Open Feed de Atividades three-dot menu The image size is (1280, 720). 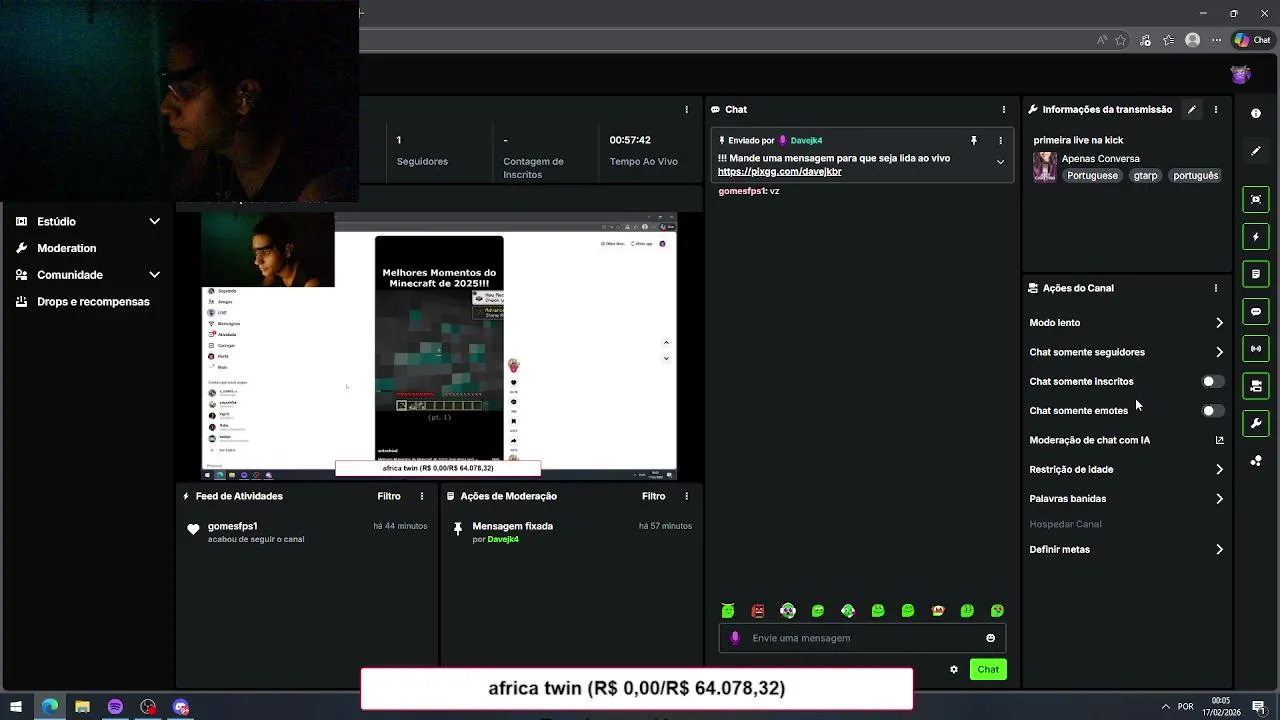(x=422, y=496)
